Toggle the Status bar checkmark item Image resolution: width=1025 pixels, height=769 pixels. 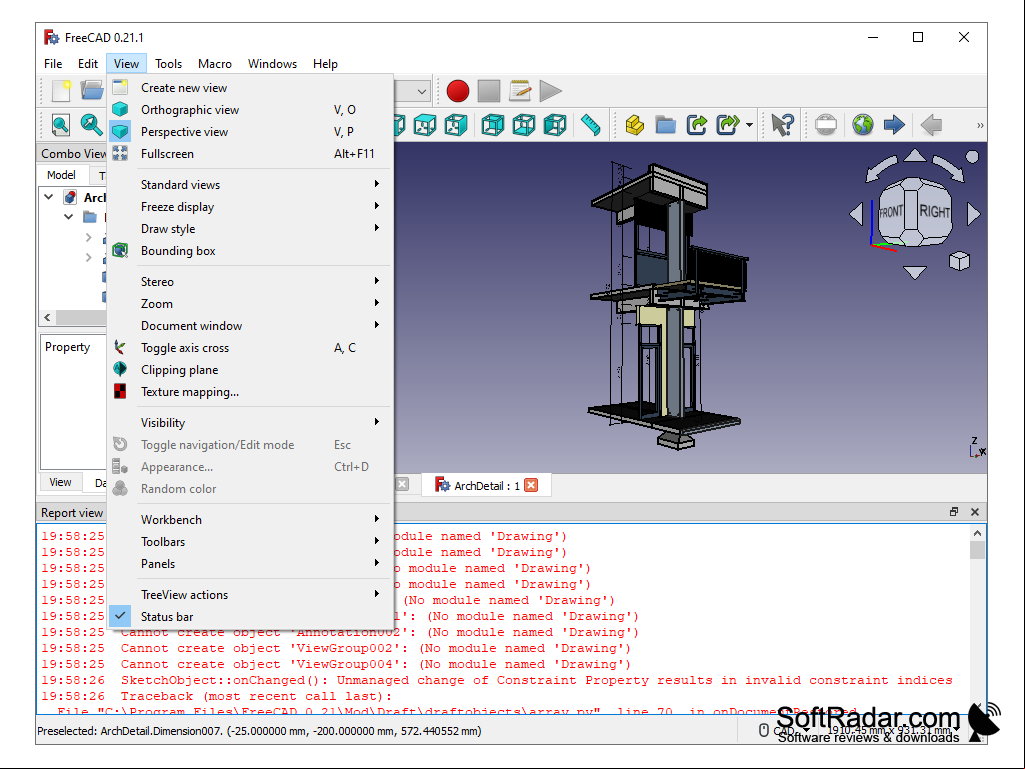(250, 617)
